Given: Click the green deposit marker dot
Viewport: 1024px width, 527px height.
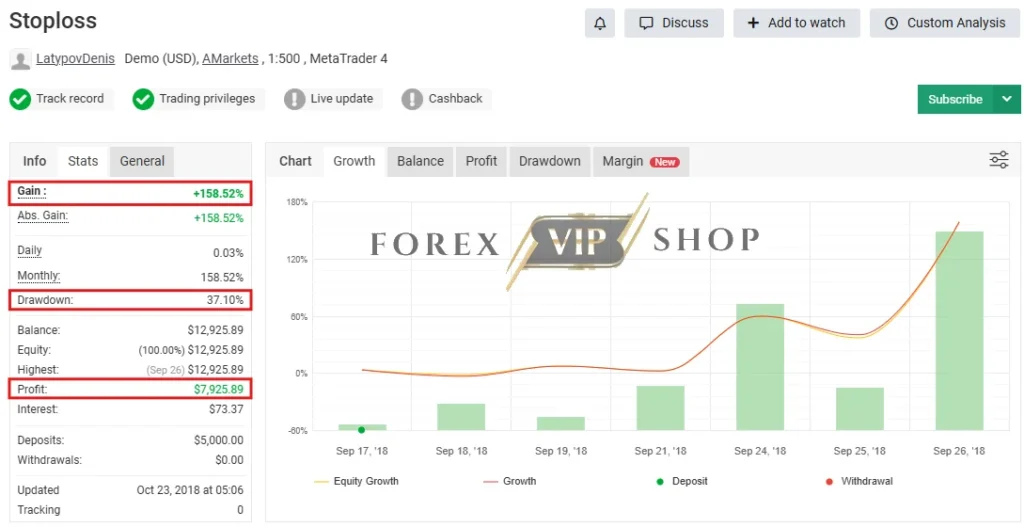Looking at the screenshot, I should point(361,430).
